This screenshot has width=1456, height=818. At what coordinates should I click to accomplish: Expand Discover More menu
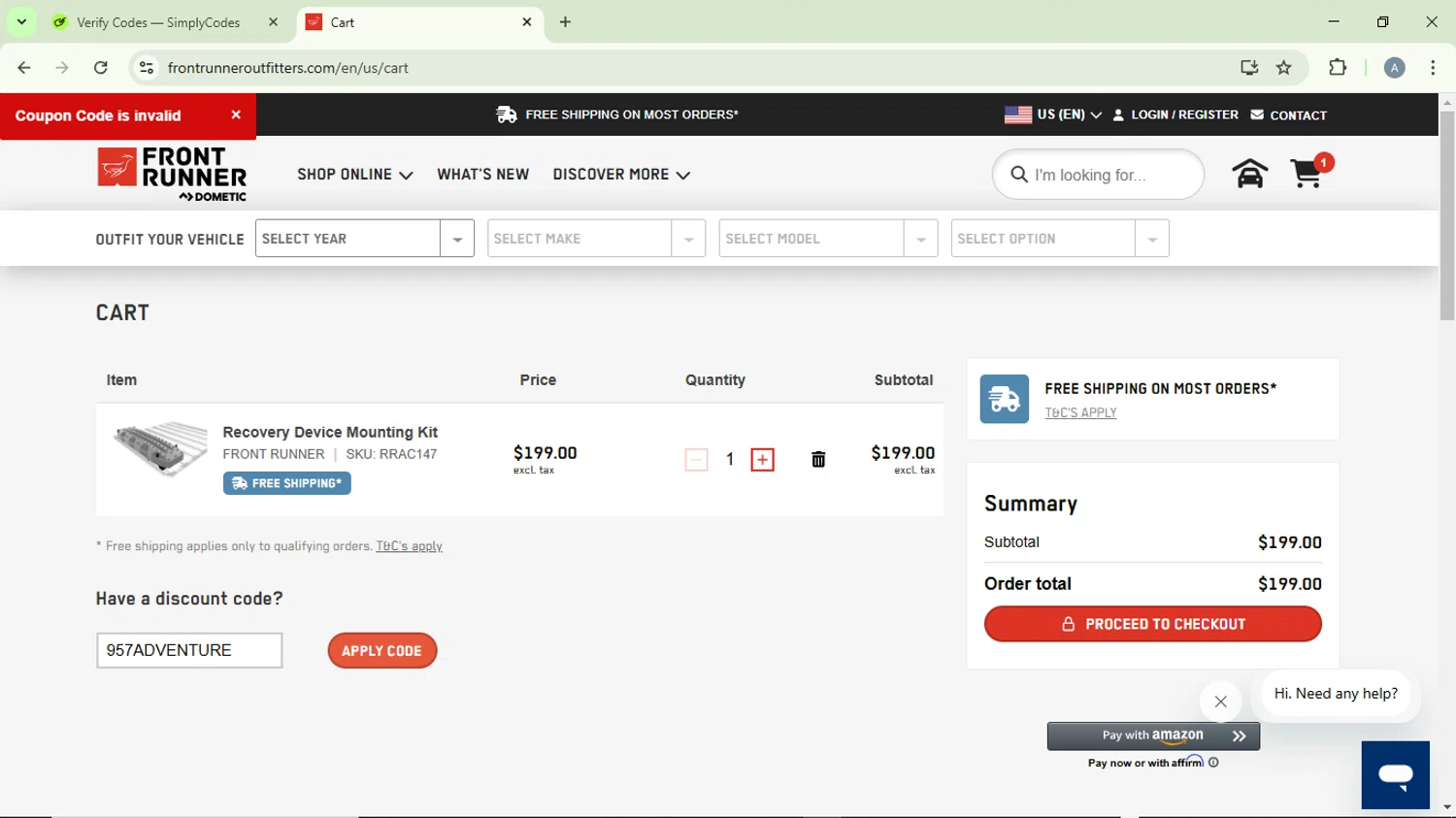(x=621, y=175)
